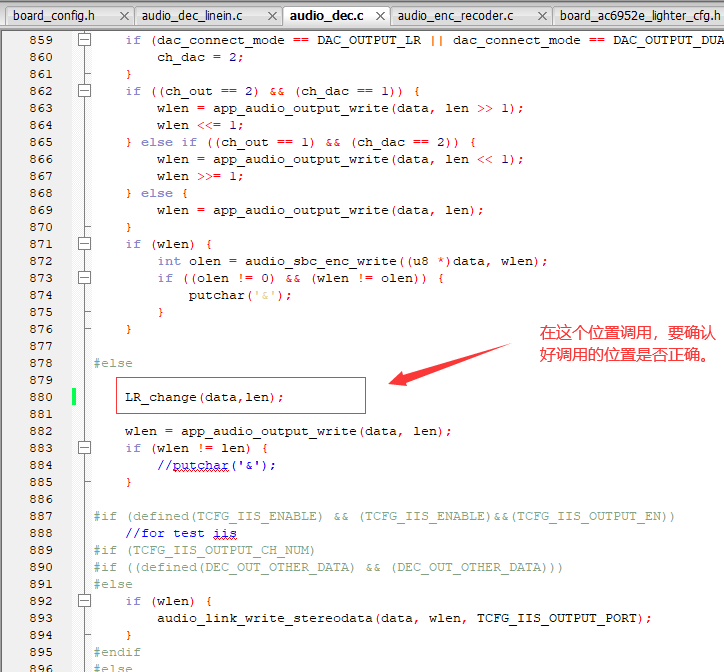This screenshot has height=672, width=724.
Task: Click line number 859 in the gutter
Action: click(x=41, y=40)
